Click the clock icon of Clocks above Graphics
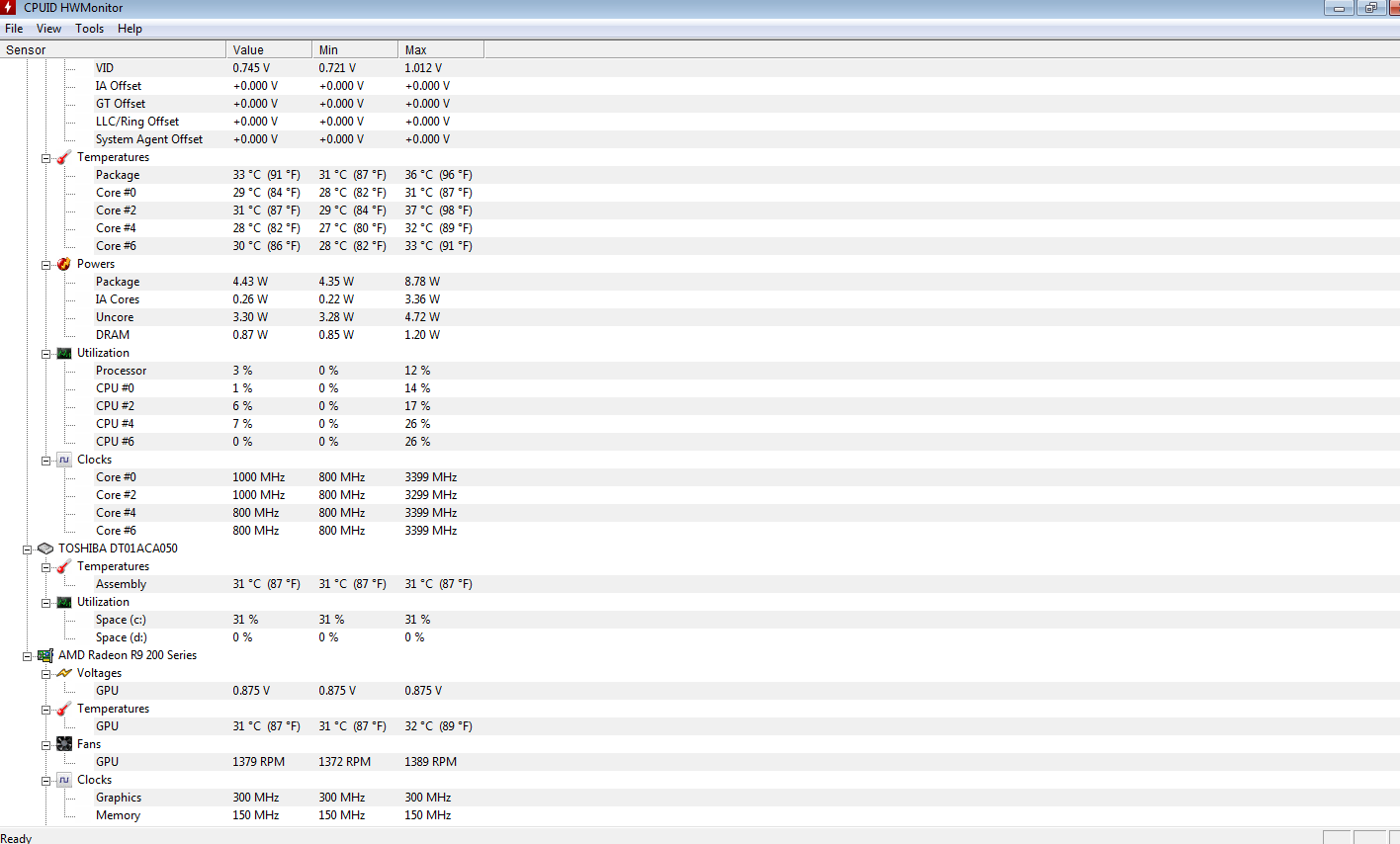 tap(64, 780)
